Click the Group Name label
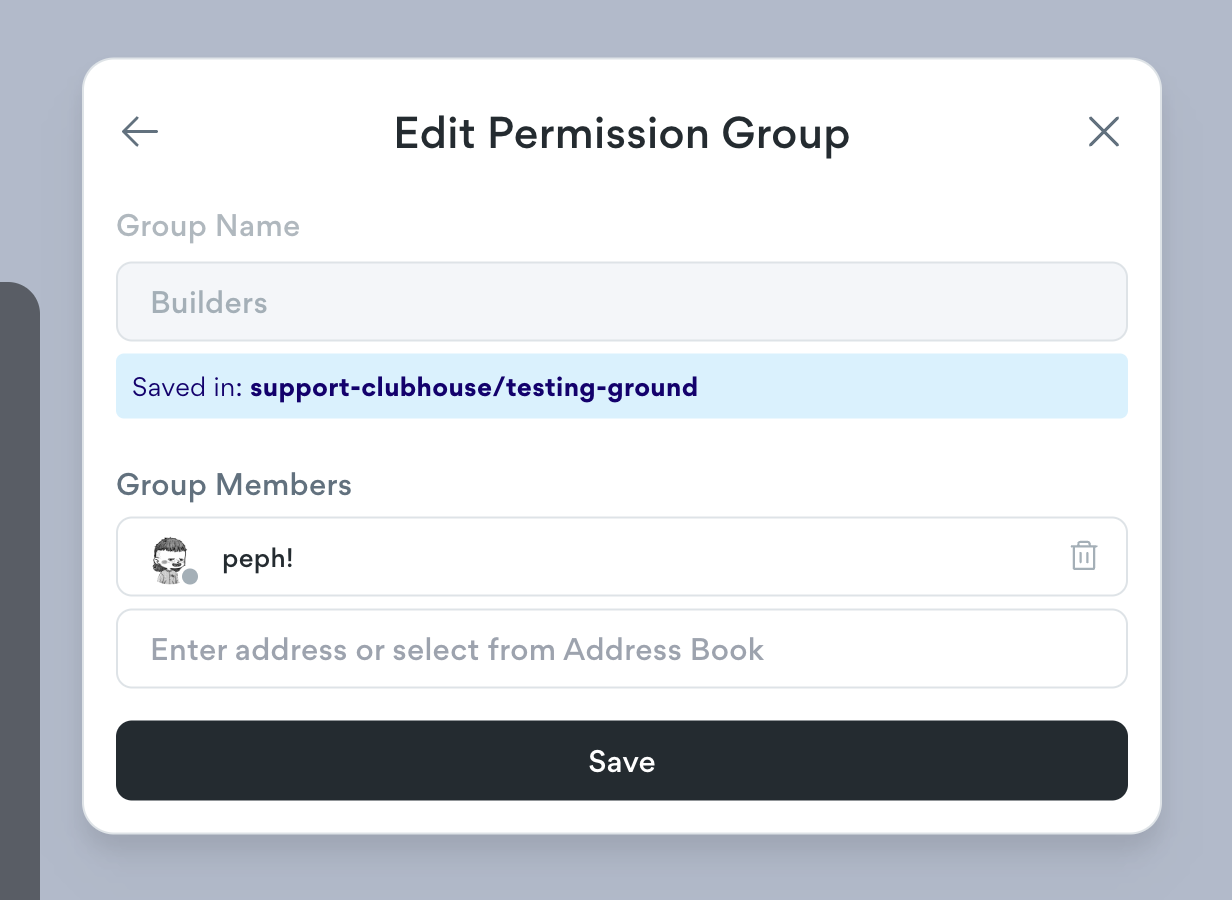Image resolution: width=1232 pixels, height=900 pixels. tap(208, 226)
